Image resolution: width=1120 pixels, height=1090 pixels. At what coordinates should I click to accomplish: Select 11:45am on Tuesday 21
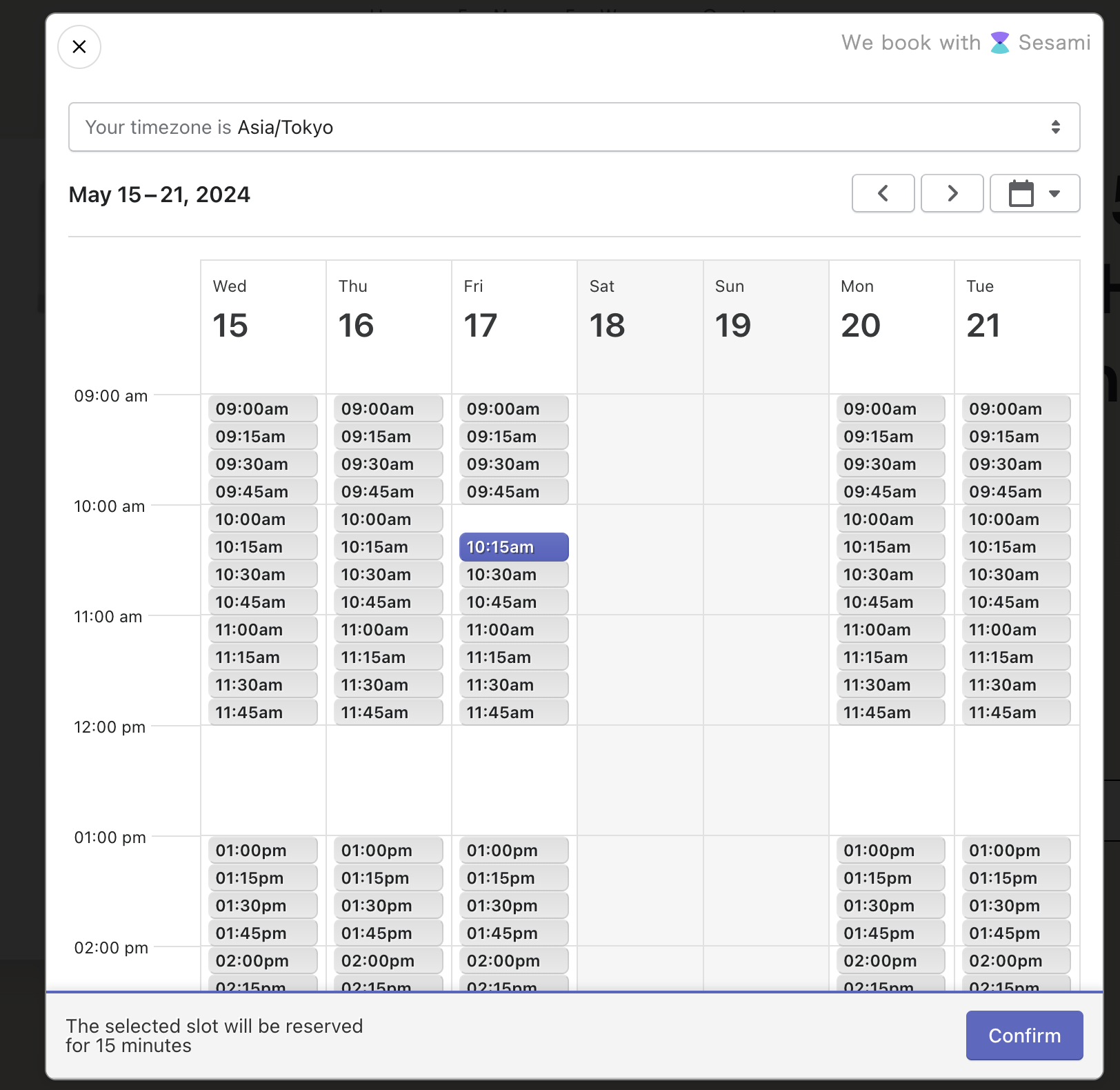point(1016,712)
